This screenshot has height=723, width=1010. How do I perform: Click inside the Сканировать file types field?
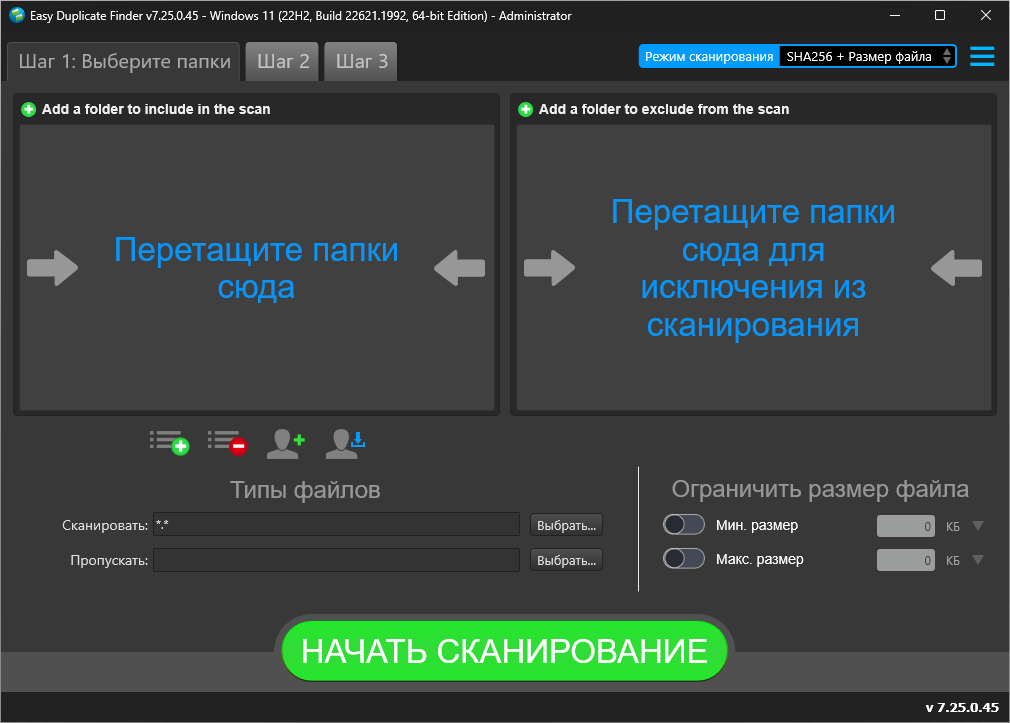[335, 524]
